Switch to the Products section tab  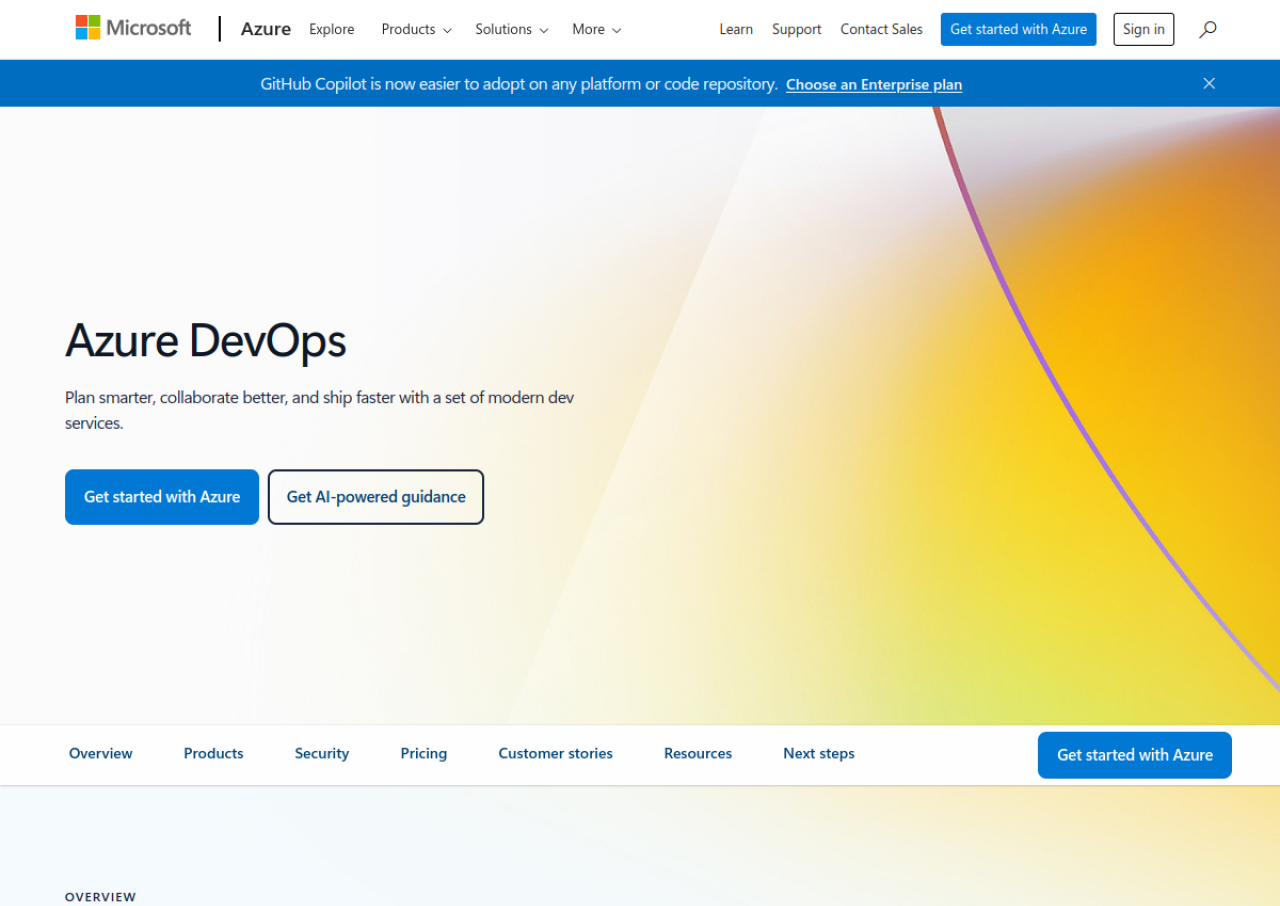(214, 754)
